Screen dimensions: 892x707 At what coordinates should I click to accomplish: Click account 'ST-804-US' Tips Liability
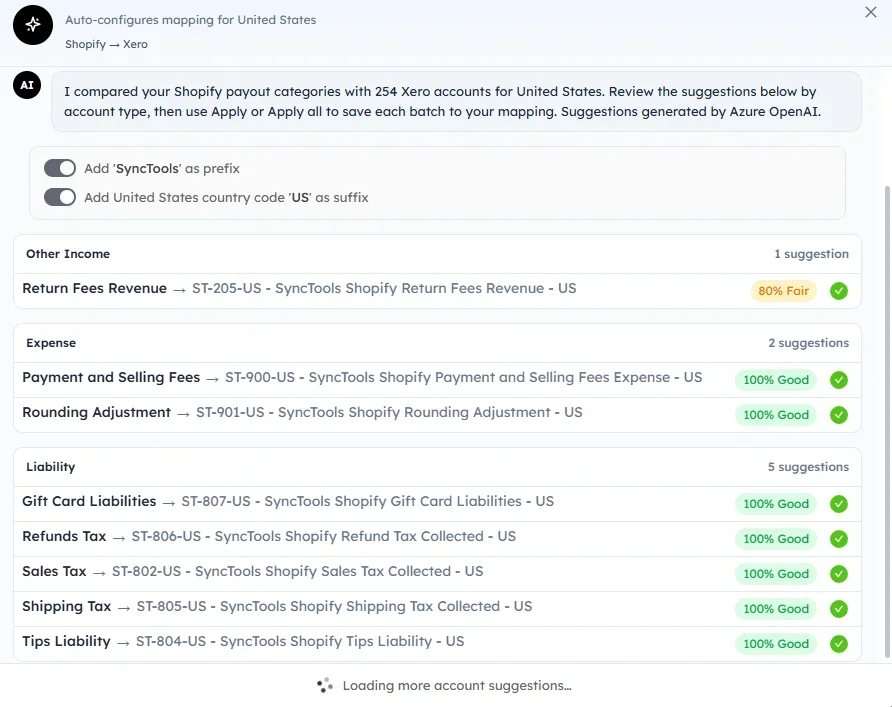(300, 641)
